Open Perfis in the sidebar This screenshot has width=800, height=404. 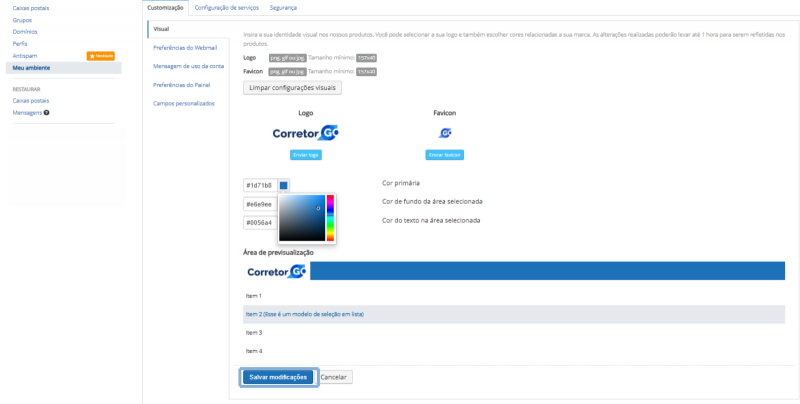click(20, 44)
